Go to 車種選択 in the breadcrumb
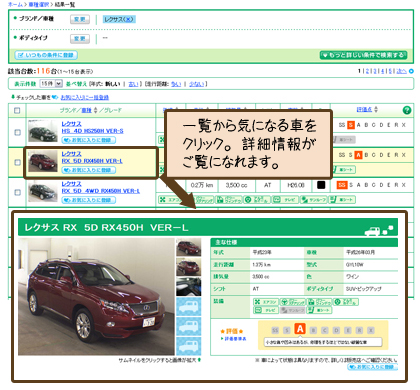Image resolution: width=420 pixels, height=390 pixels. (38, 4)
